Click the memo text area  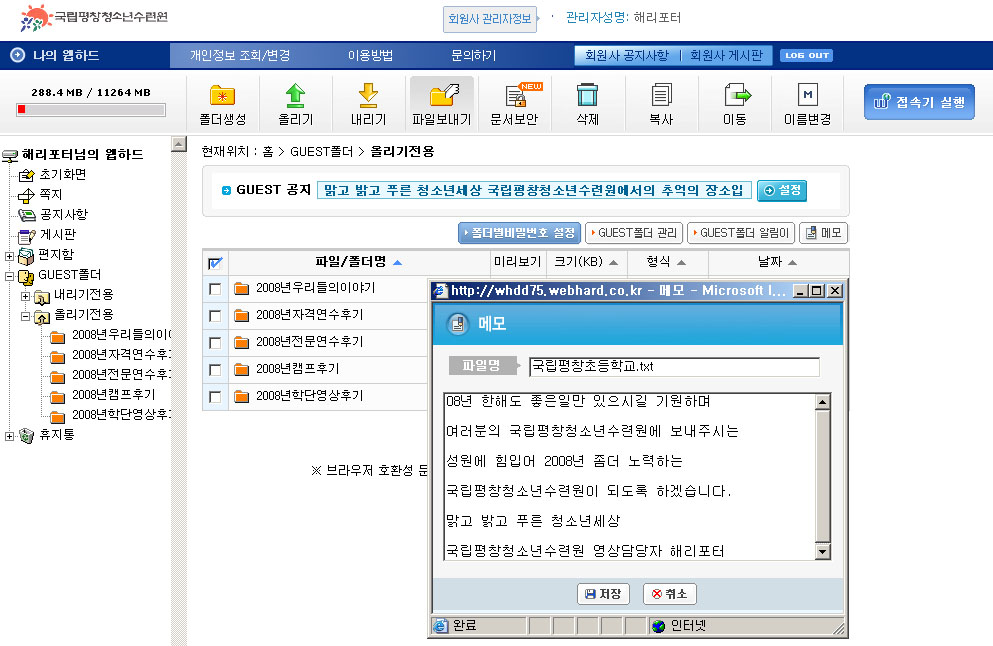tap(630, 477)
